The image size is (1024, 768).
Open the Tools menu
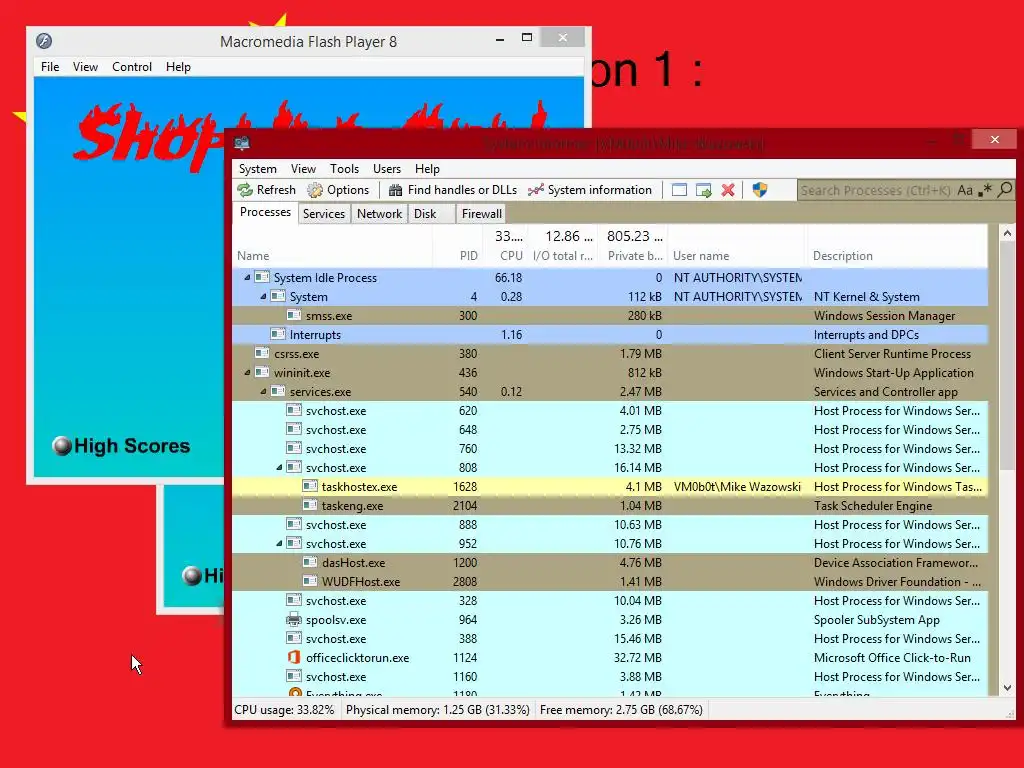tap(344, 168)
